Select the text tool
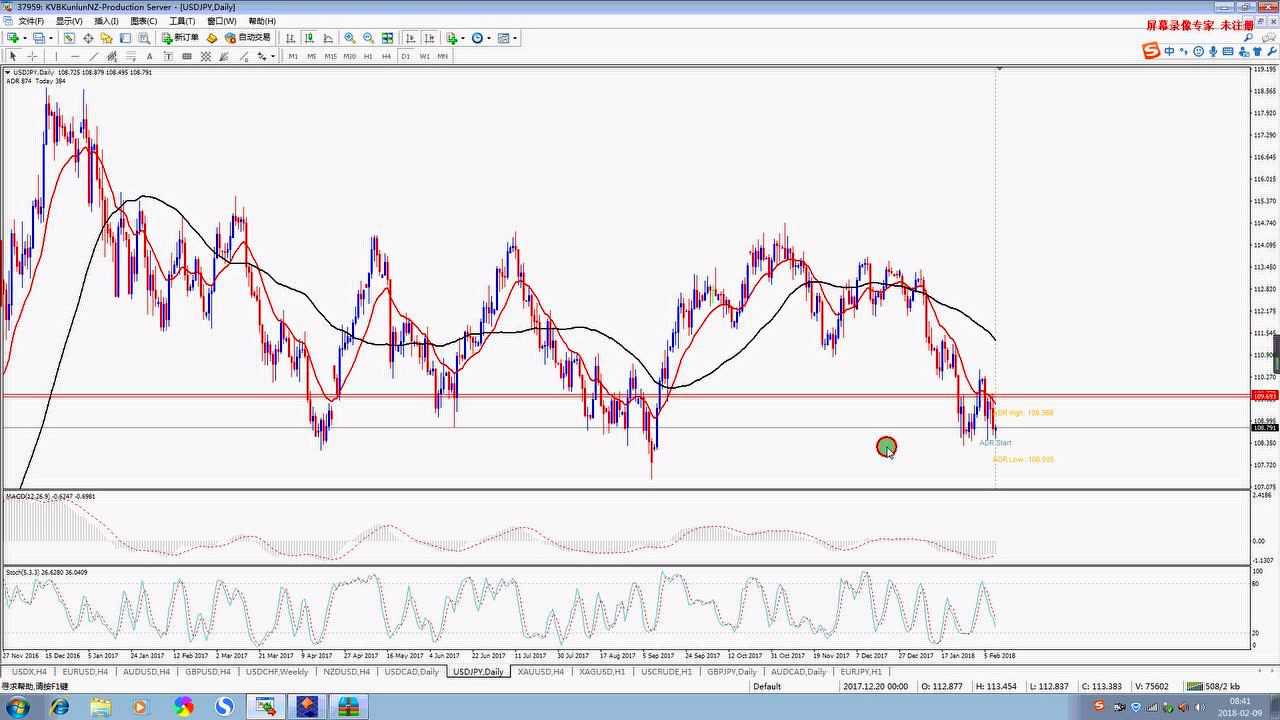Image resolution: width=1280 pixels, height=720 pixels. (x=149, y=56)
